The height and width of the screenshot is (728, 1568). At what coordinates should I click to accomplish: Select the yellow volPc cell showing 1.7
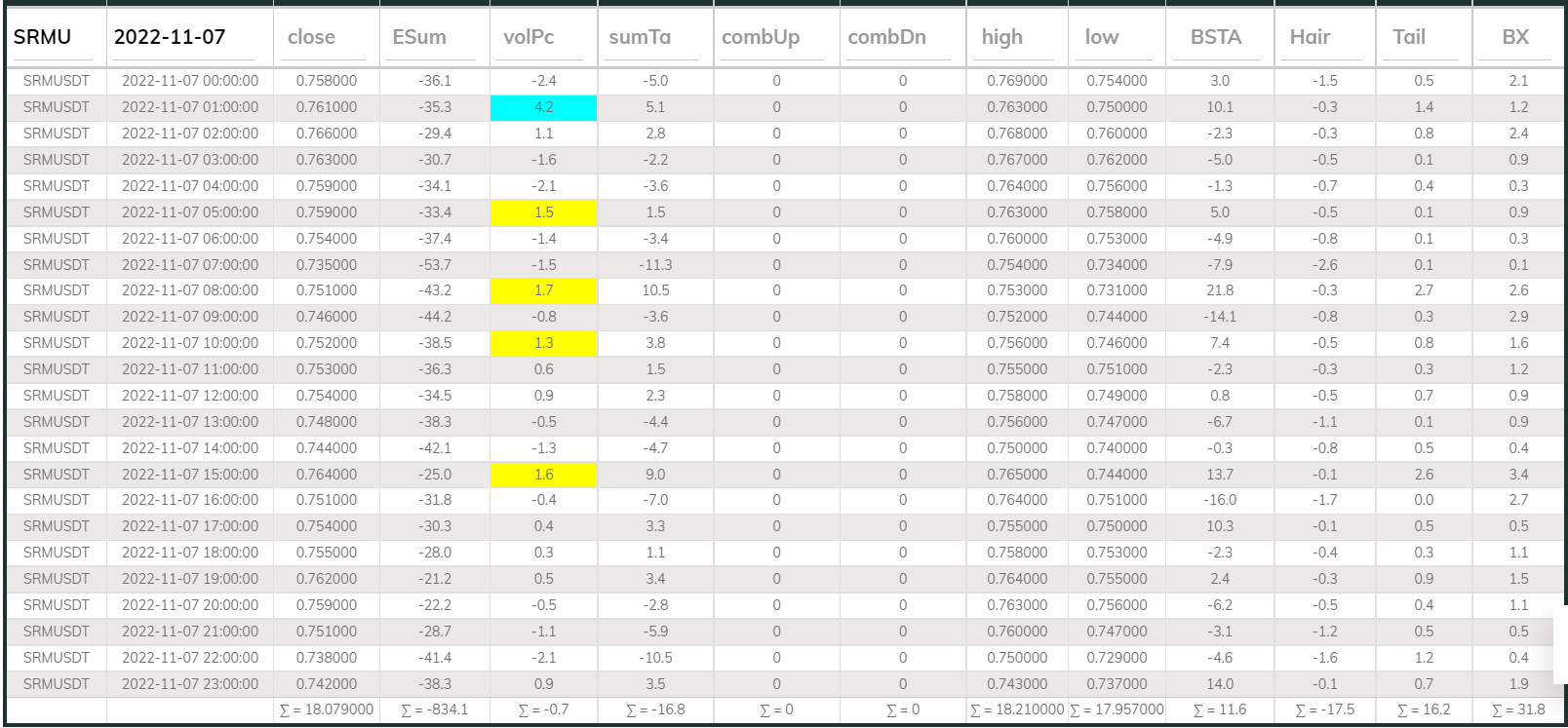tap(543, 290)
